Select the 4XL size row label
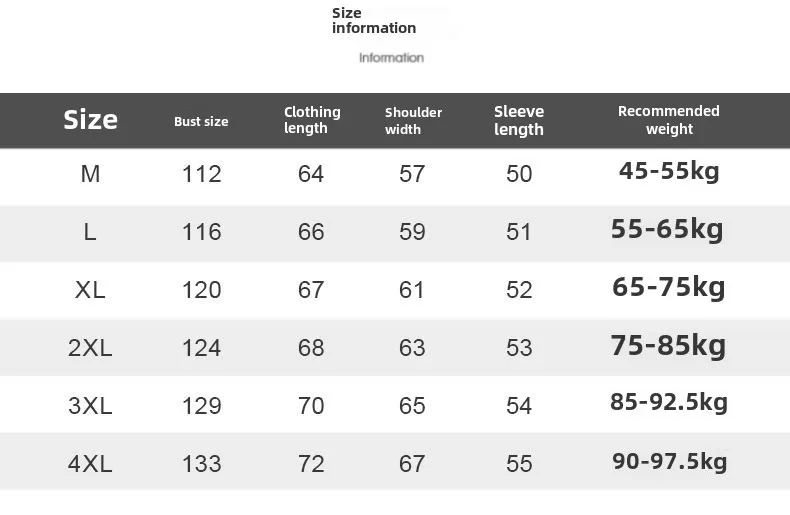Image resolution: width=790 pixels, height=515 pixels. (x=90, y=464)
